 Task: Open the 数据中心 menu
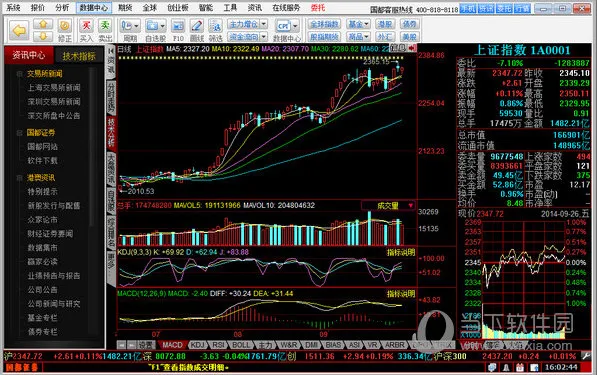pos(94,8)
